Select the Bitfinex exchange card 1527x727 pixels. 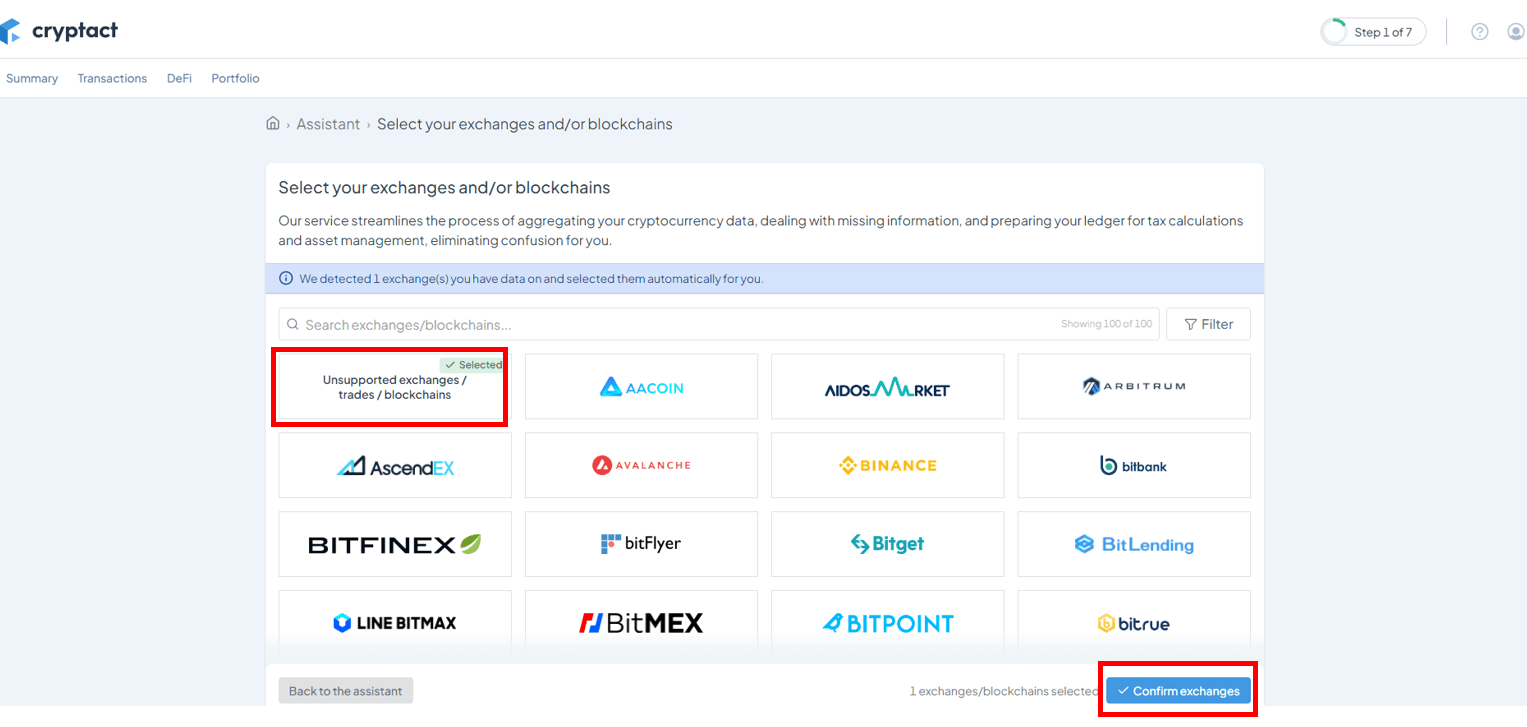pyautogui.click(x=395, y=544)
